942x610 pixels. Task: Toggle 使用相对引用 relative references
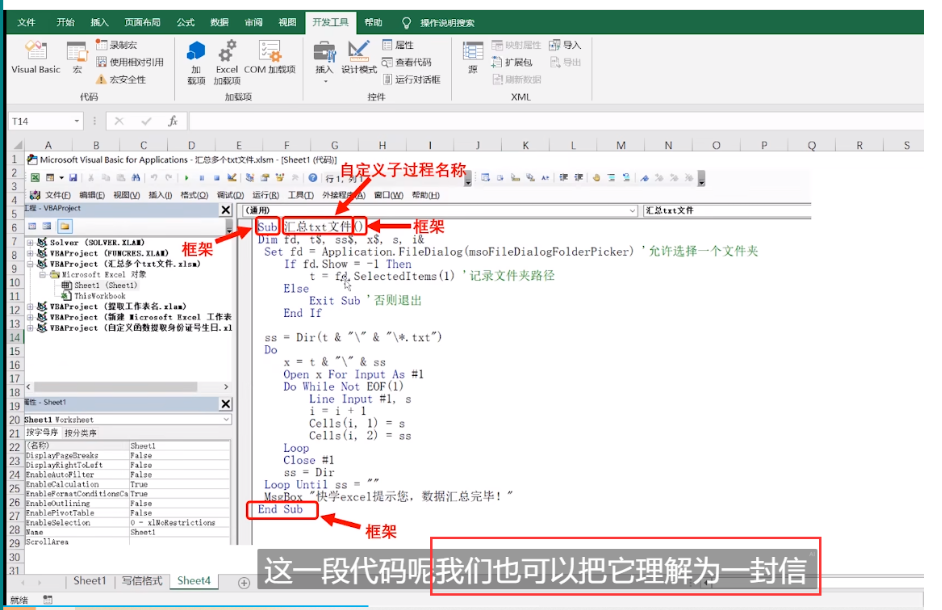[x=129, y=62]
